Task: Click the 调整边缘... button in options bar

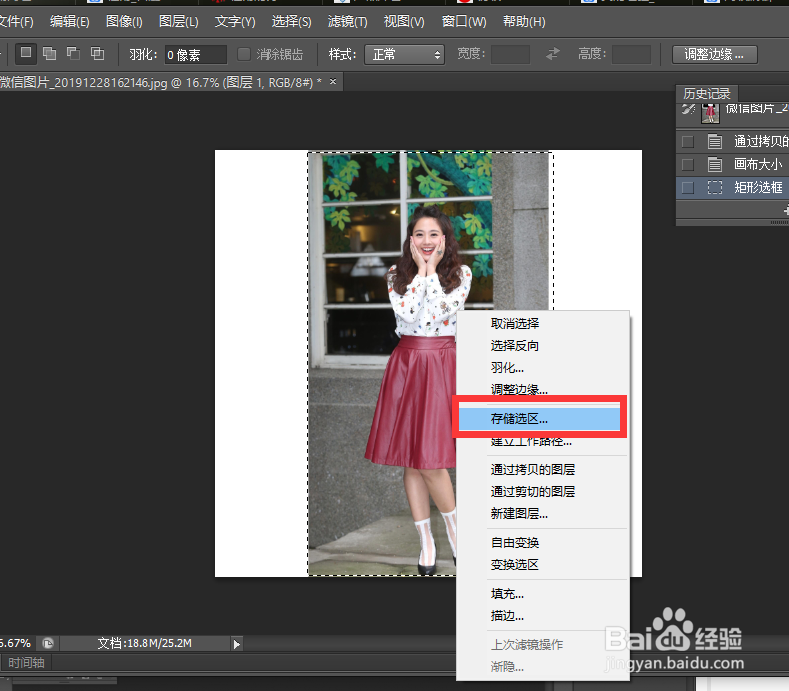Action: tap(715, 54)
